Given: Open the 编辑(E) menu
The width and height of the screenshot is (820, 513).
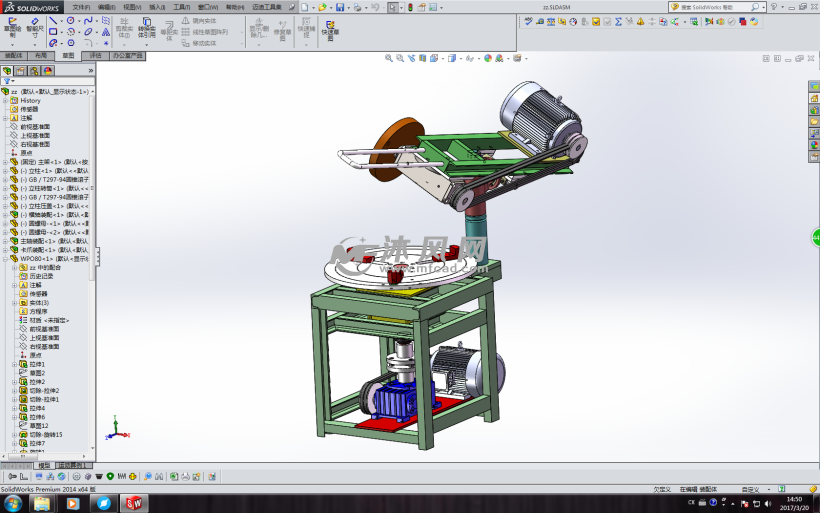Looking at the screenshot, I should click(106, 7).
